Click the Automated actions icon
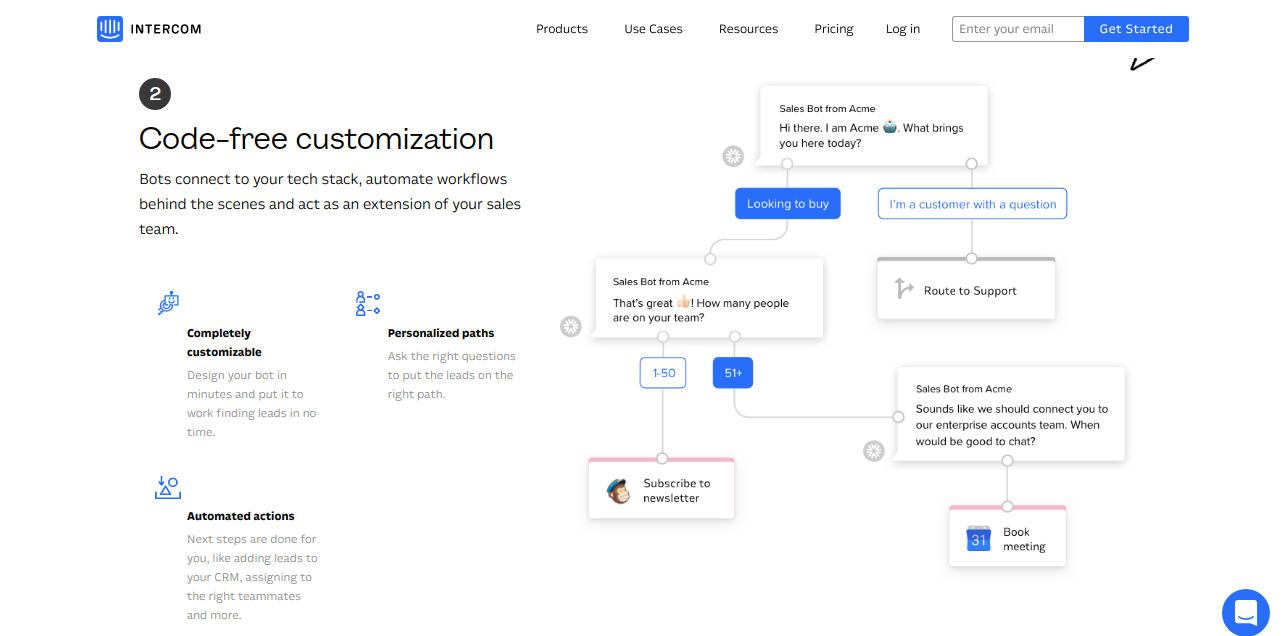Image resolution: width=1284 pixels, height=636 pixels. click(167, 487)
